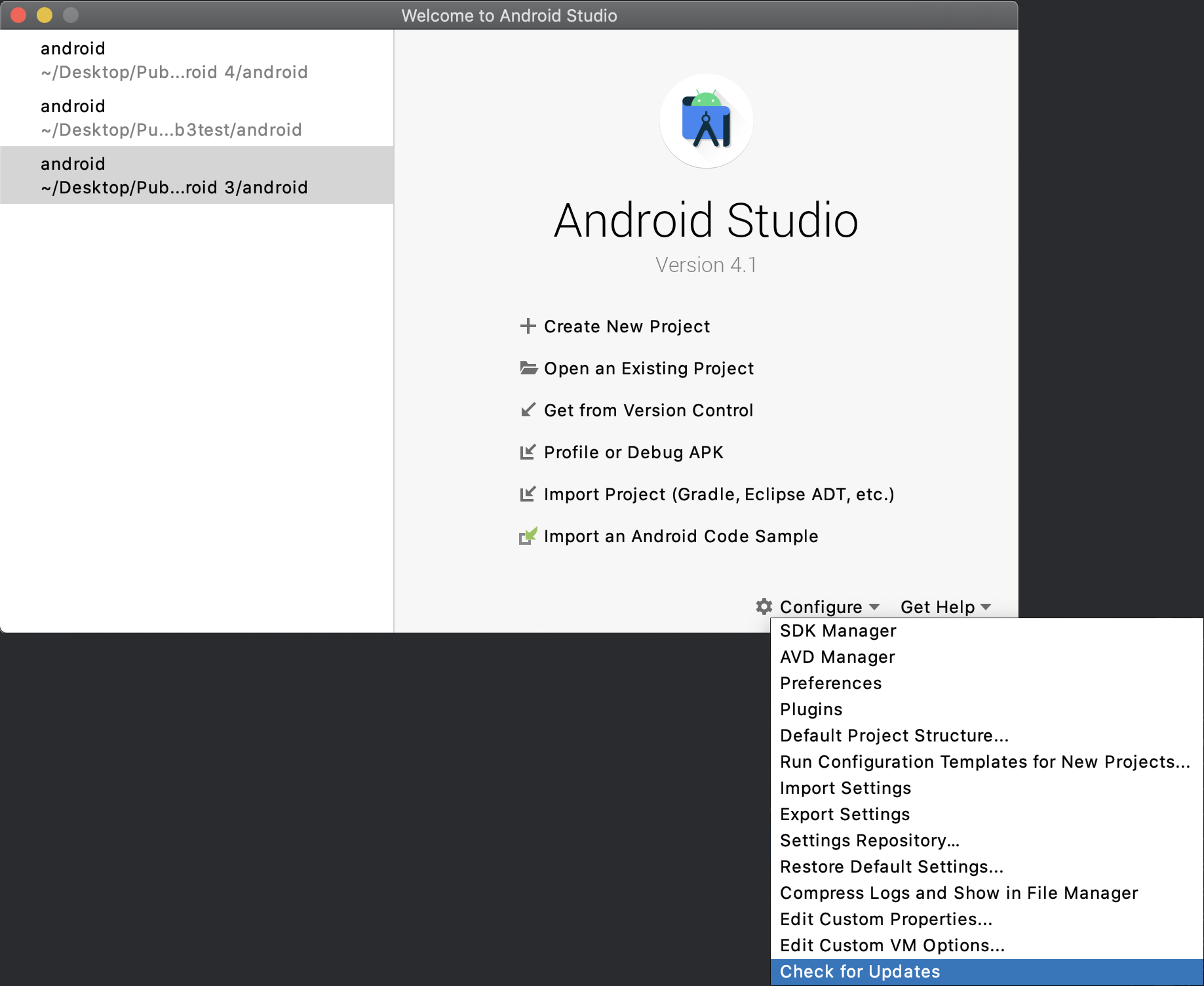This screenshot has width=1204, height=986.
Task: Expand the Get Help dropdown arrow
Action: (x=985, y=607)
